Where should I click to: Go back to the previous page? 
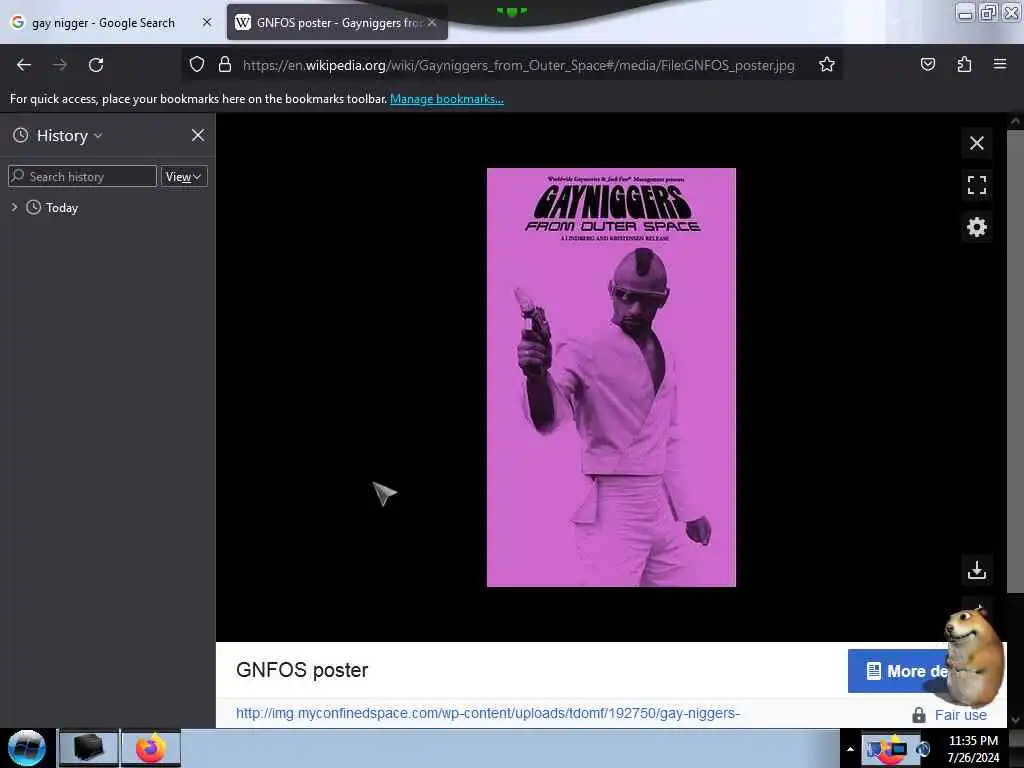click(x=24, y=65)
